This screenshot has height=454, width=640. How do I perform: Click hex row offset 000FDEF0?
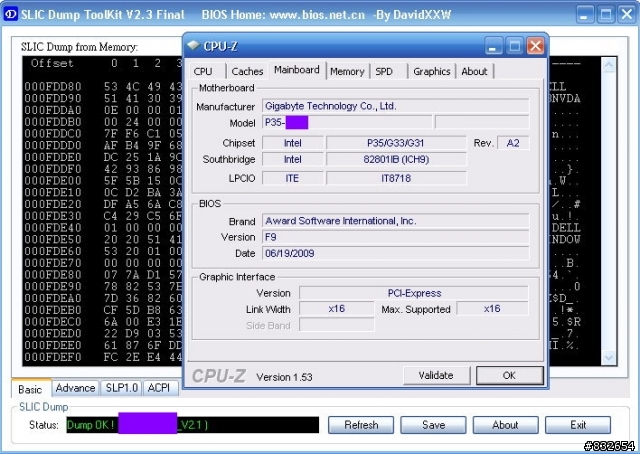[x=53, y=357]
